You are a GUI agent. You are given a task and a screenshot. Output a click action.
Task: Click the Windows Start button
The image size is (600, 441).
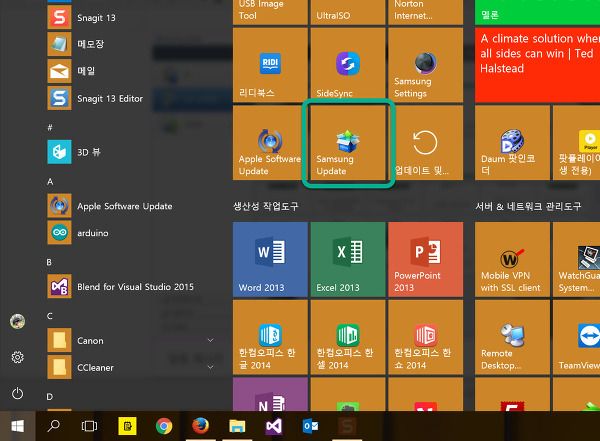click(x=18, y=426)
